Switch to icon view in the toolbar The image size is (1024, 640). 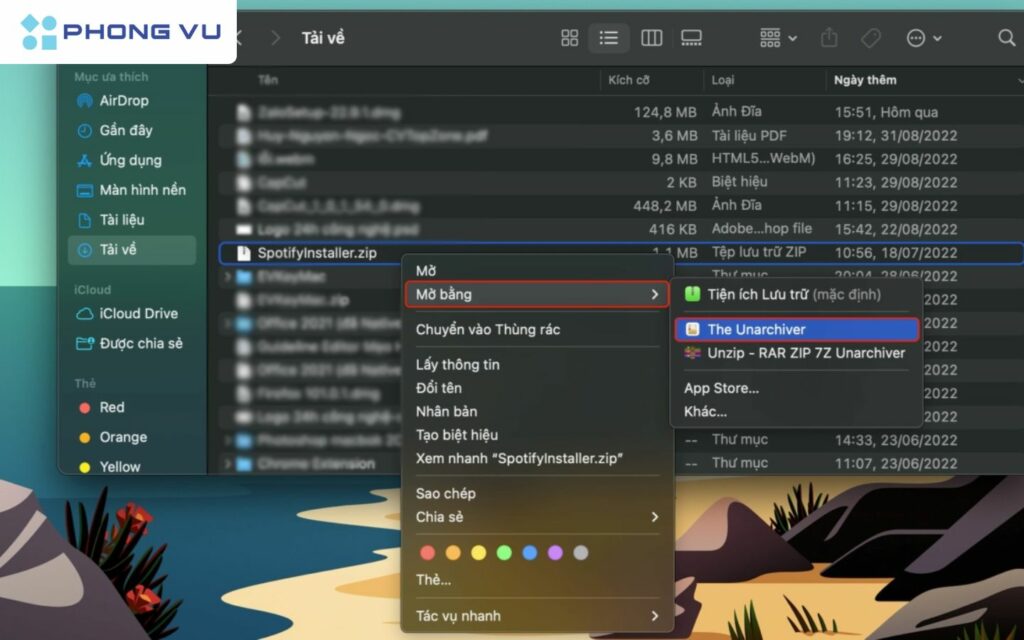point(569,38)
